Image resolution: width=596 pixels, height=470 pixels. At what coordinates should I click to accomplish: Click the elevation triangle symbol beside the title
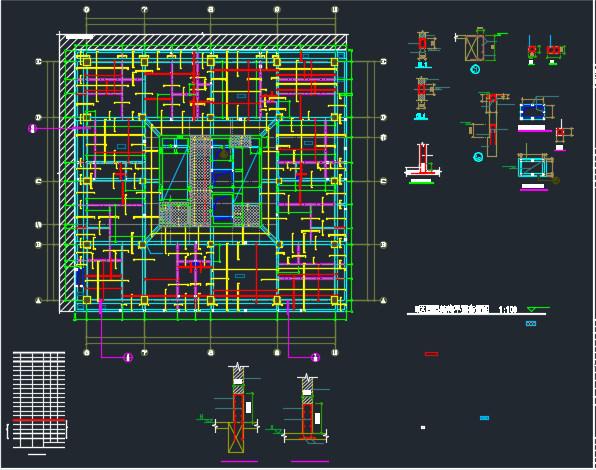pos(531,310)
